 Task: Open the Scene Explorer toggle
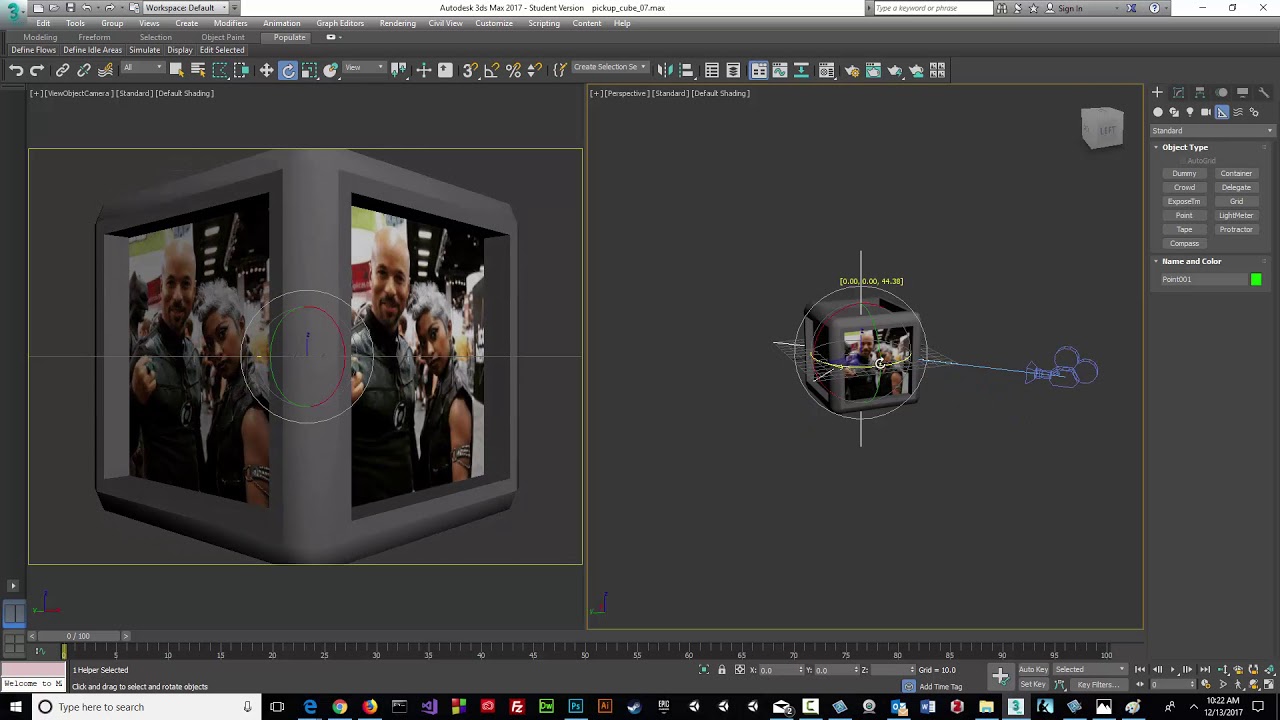712,70
